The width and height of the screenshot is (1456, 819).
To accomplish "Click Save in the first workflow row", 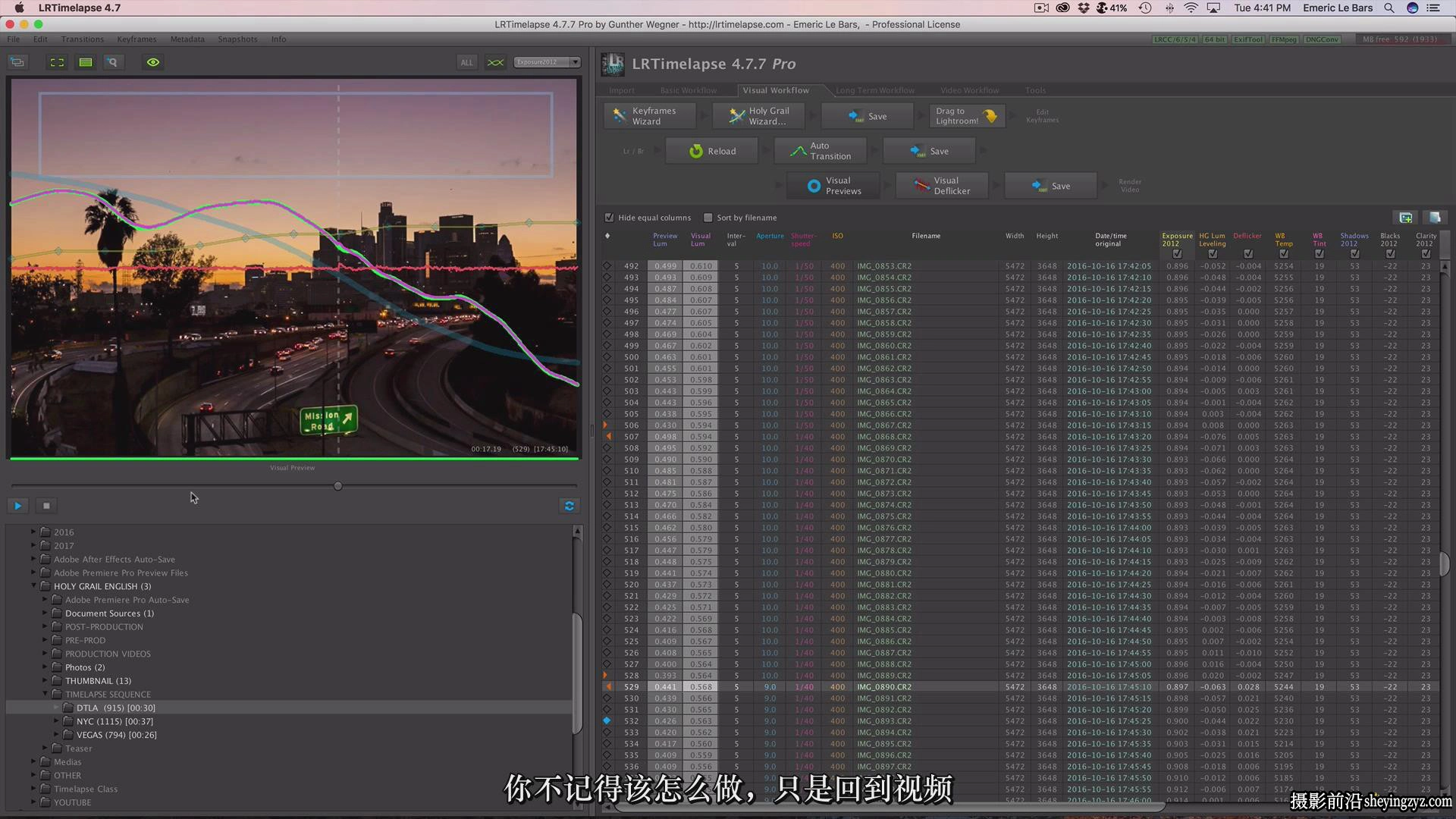I will [x=869, y=116].
